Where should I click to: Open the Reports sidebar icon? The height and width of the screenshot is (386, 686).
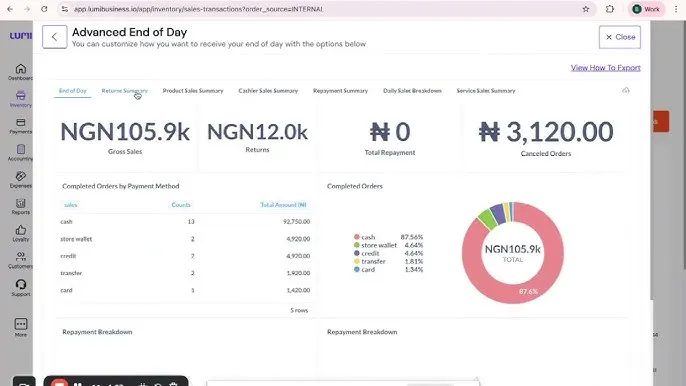tap(21, 203)
